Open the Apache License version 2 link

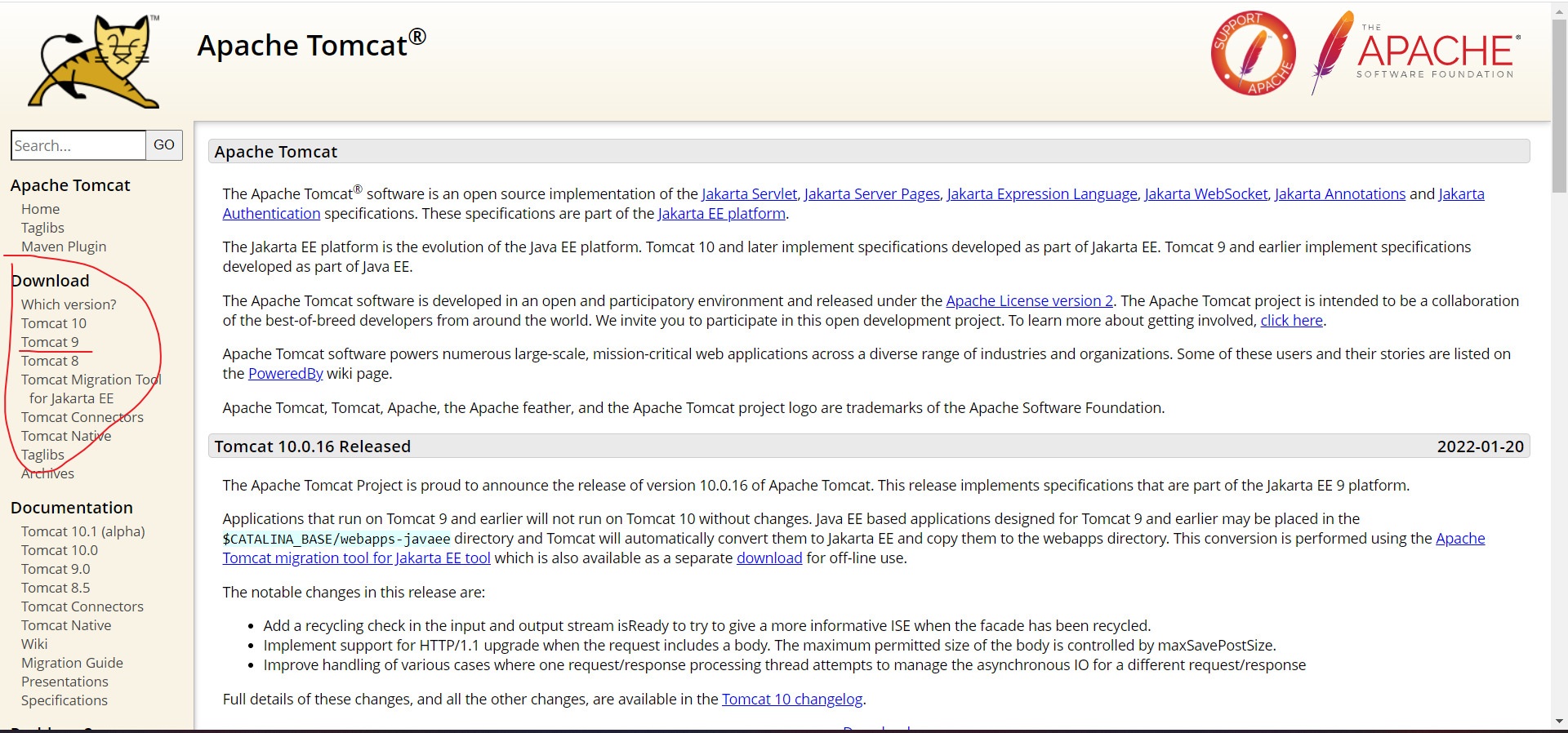pyautogui.click(x=1030, y=301)
